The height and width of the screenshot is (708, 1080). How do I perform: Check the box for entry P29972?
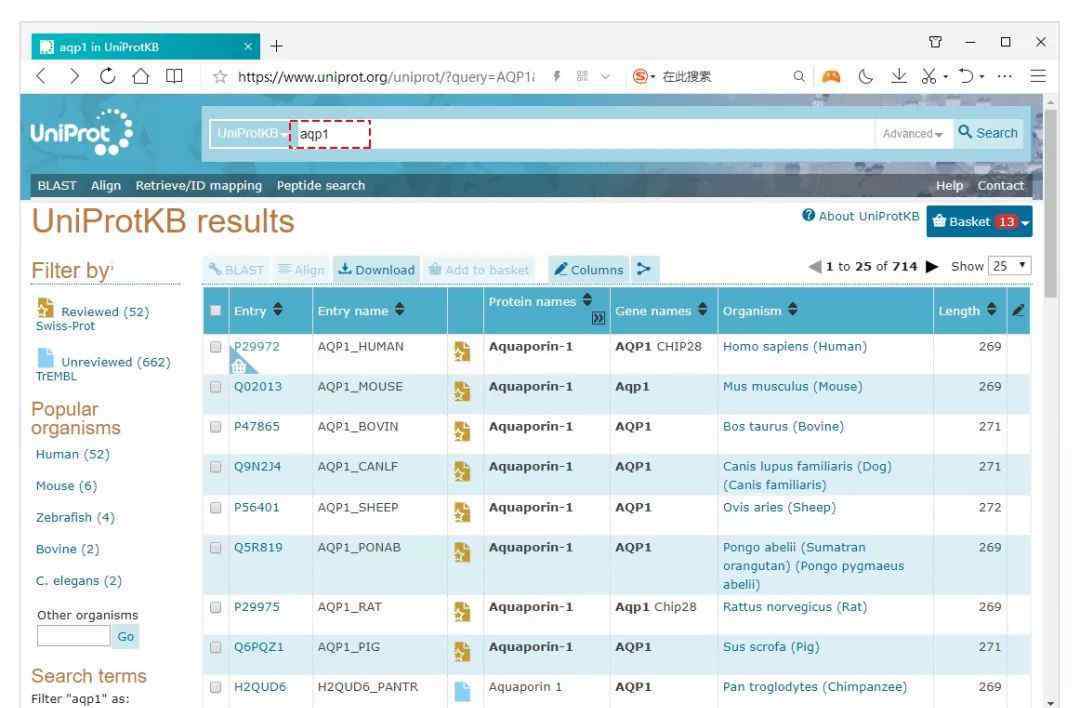(x=216, y=346)
